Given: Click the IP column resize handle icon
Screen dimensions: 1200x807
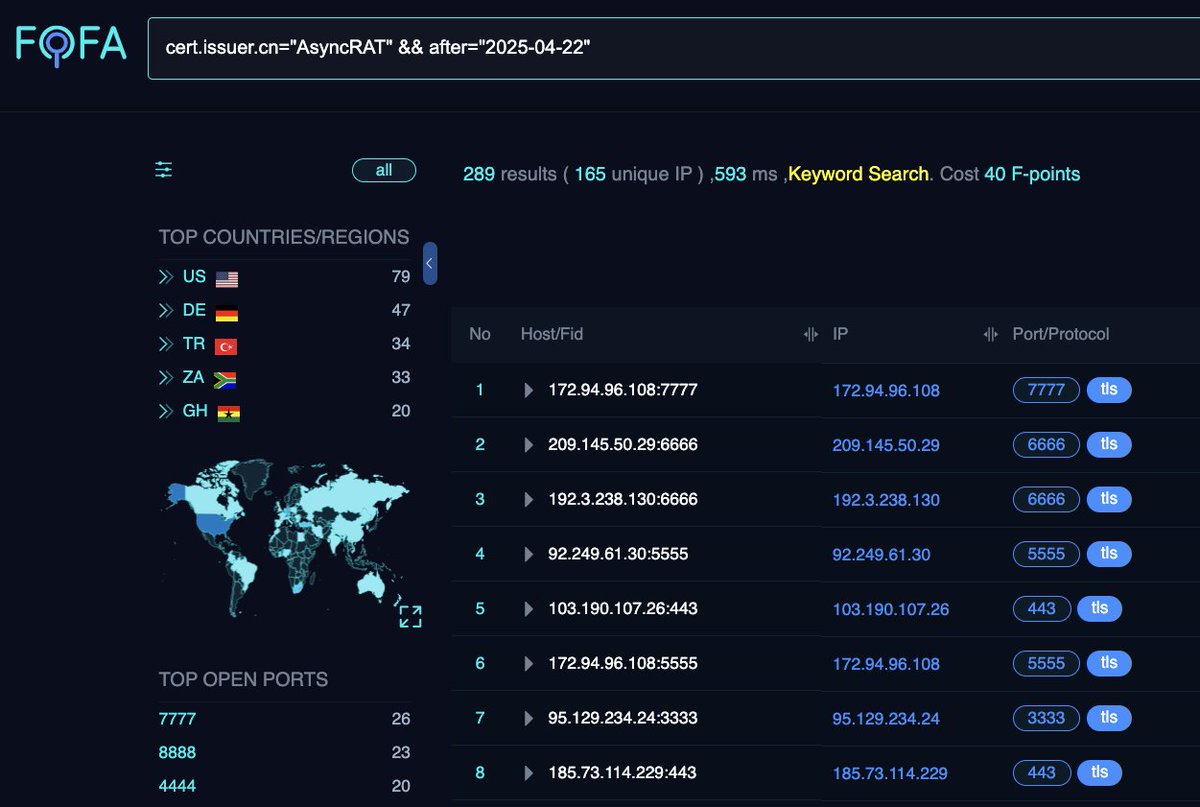Looking at the screenshot, I should (x=991, y=334).
